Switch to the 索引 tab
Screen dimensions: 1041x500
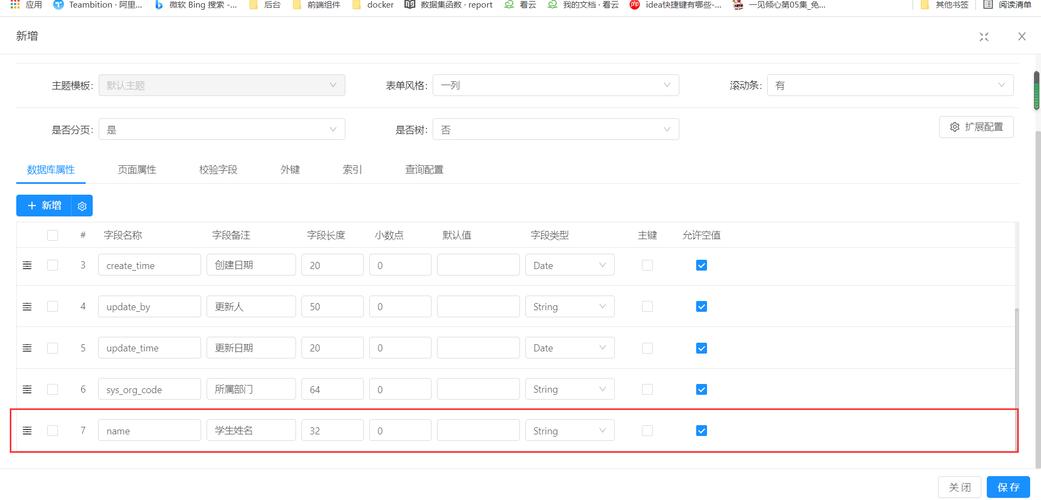point(353,169)
